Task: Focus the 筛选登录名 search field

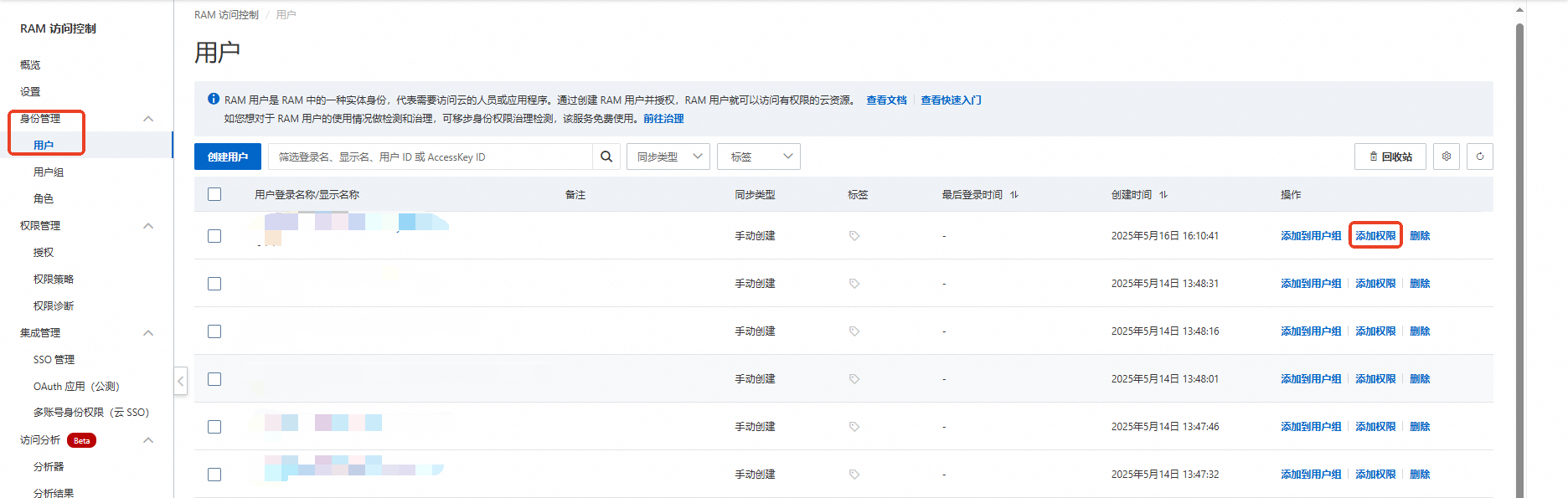Action: pos(431,157)
